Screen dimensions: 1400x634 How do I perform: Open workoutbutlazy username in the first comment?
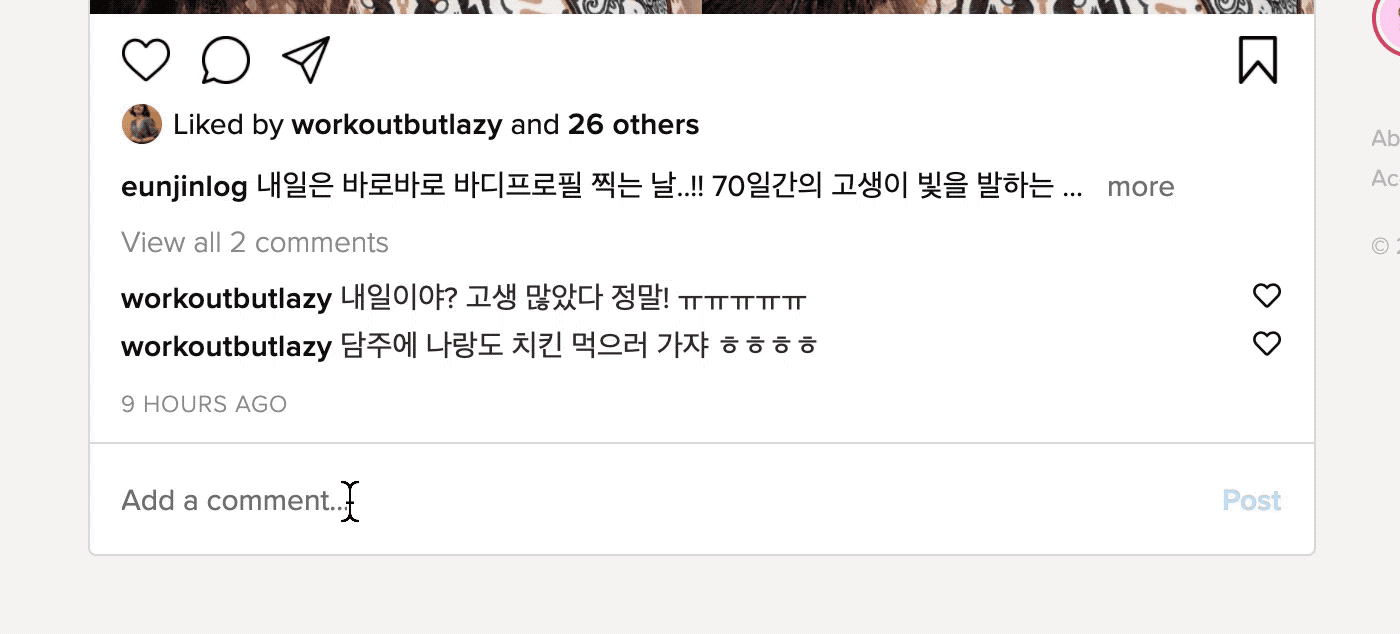[226, 298]
